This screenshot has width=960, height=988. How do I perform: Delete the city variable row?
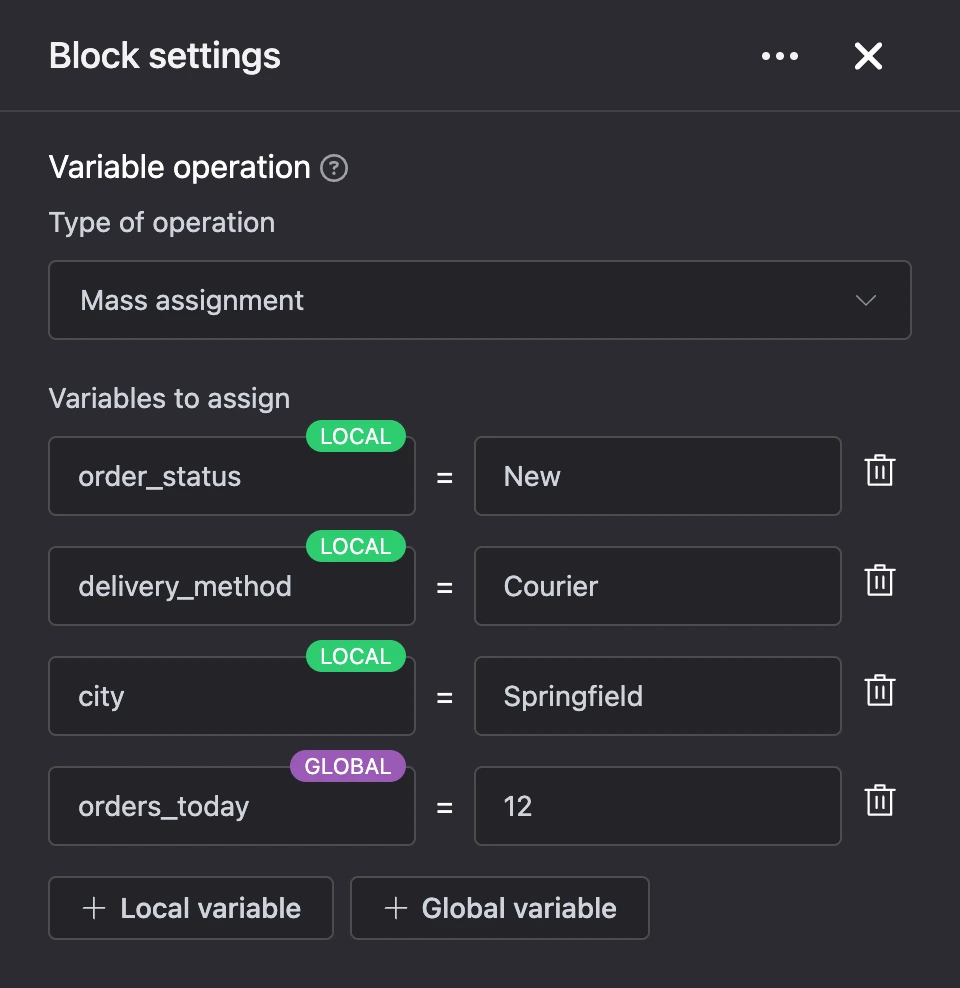pos(879,690)
